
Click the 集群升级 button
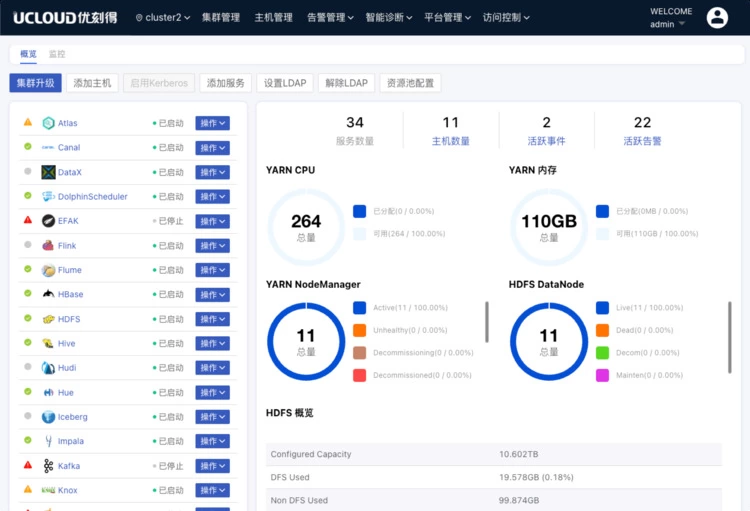click(35, 83)
